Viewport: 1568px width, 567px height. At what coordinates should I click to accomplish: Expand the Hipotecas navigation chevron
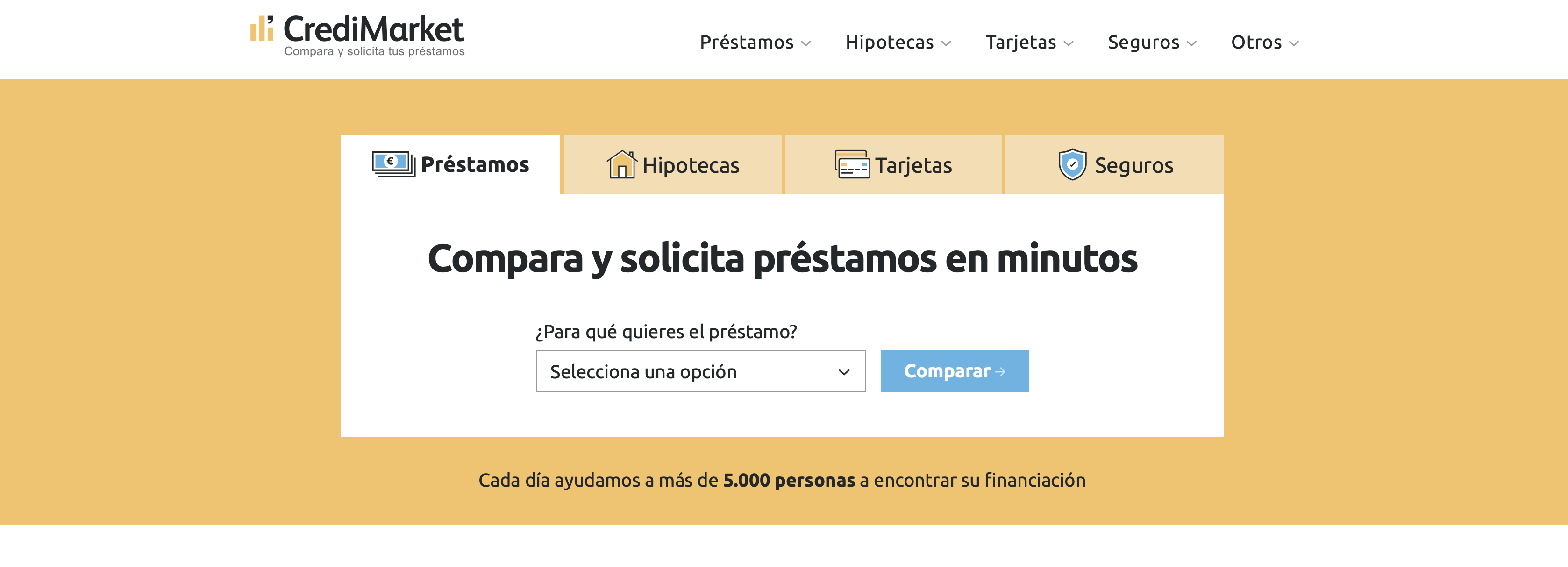(x=946, y=43)
